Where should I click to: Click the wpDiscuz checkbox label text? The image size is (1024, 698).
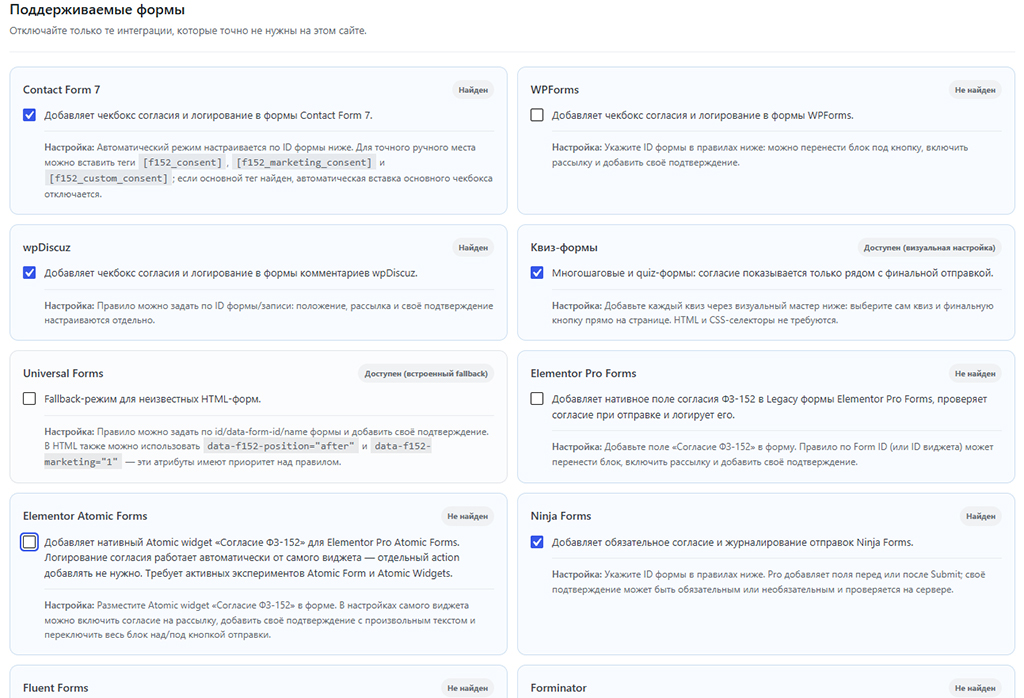(x=231, y=273)
